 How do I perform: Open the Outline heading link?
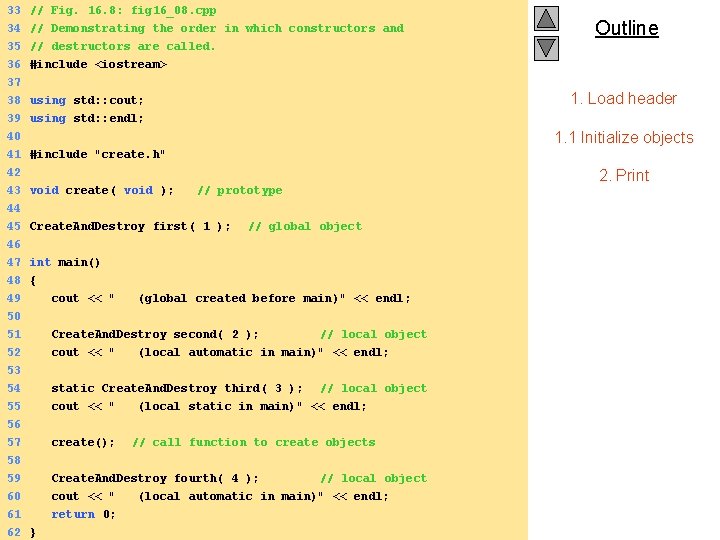626,28
